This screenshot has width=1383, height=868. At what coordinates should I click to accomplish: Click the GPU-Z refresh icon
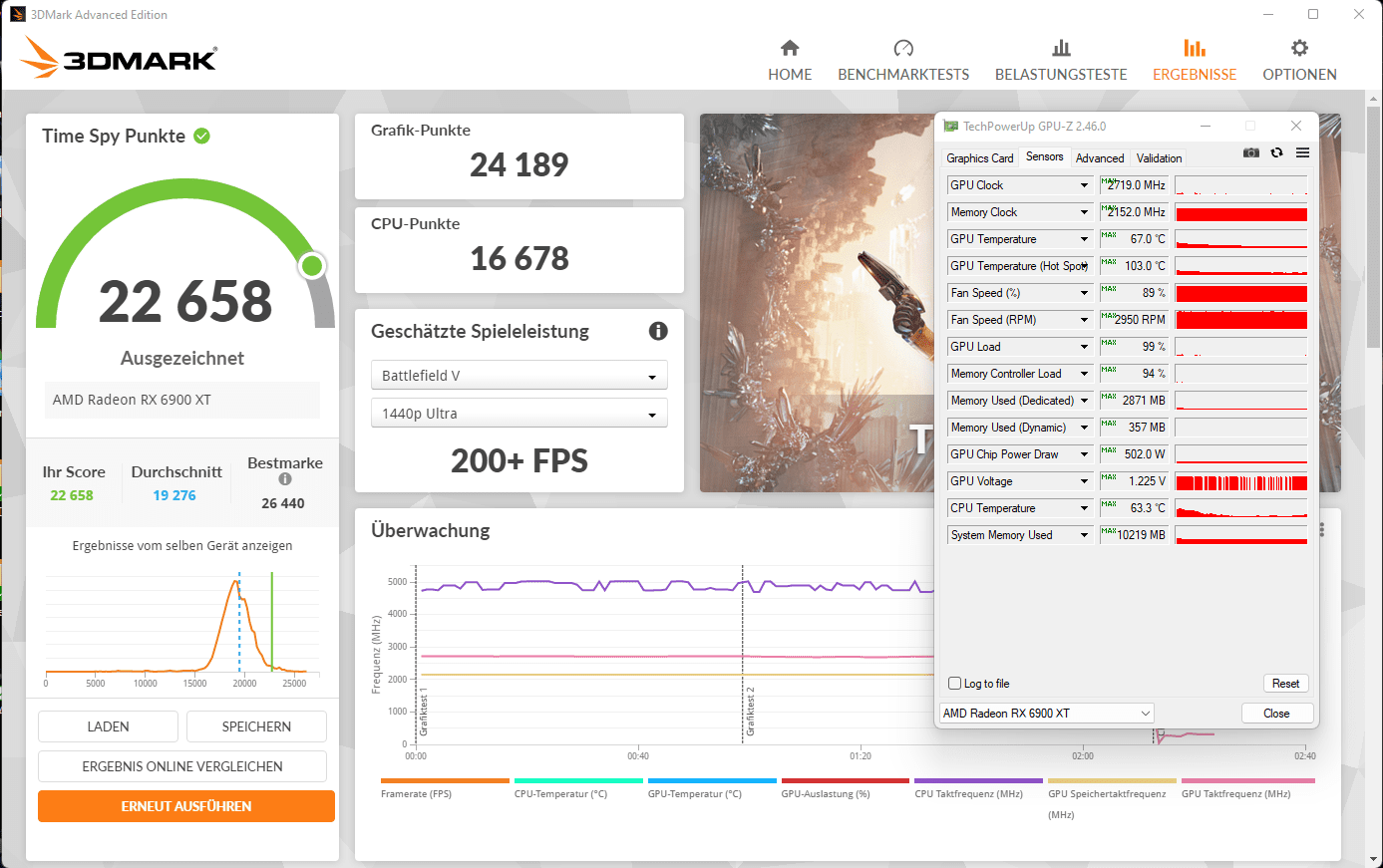(x=1276, y=152)
